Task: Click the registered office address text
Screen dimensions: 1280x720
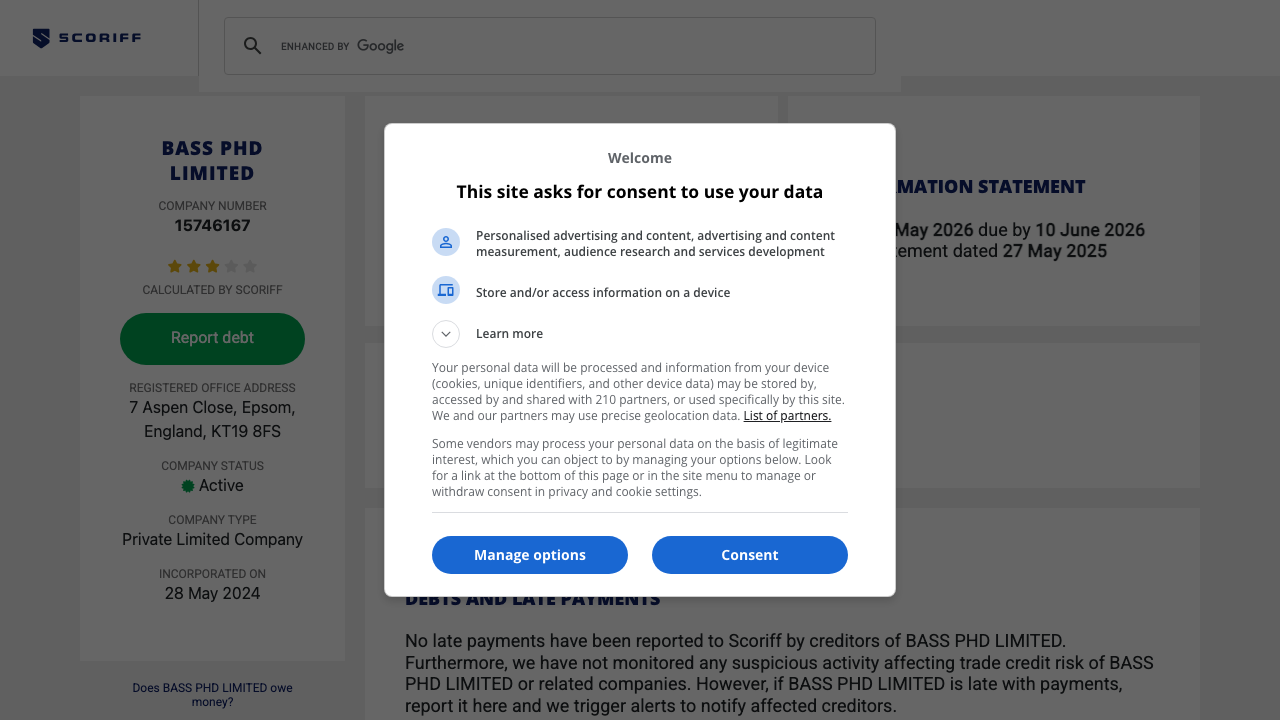Action: (x=212, y=419)
